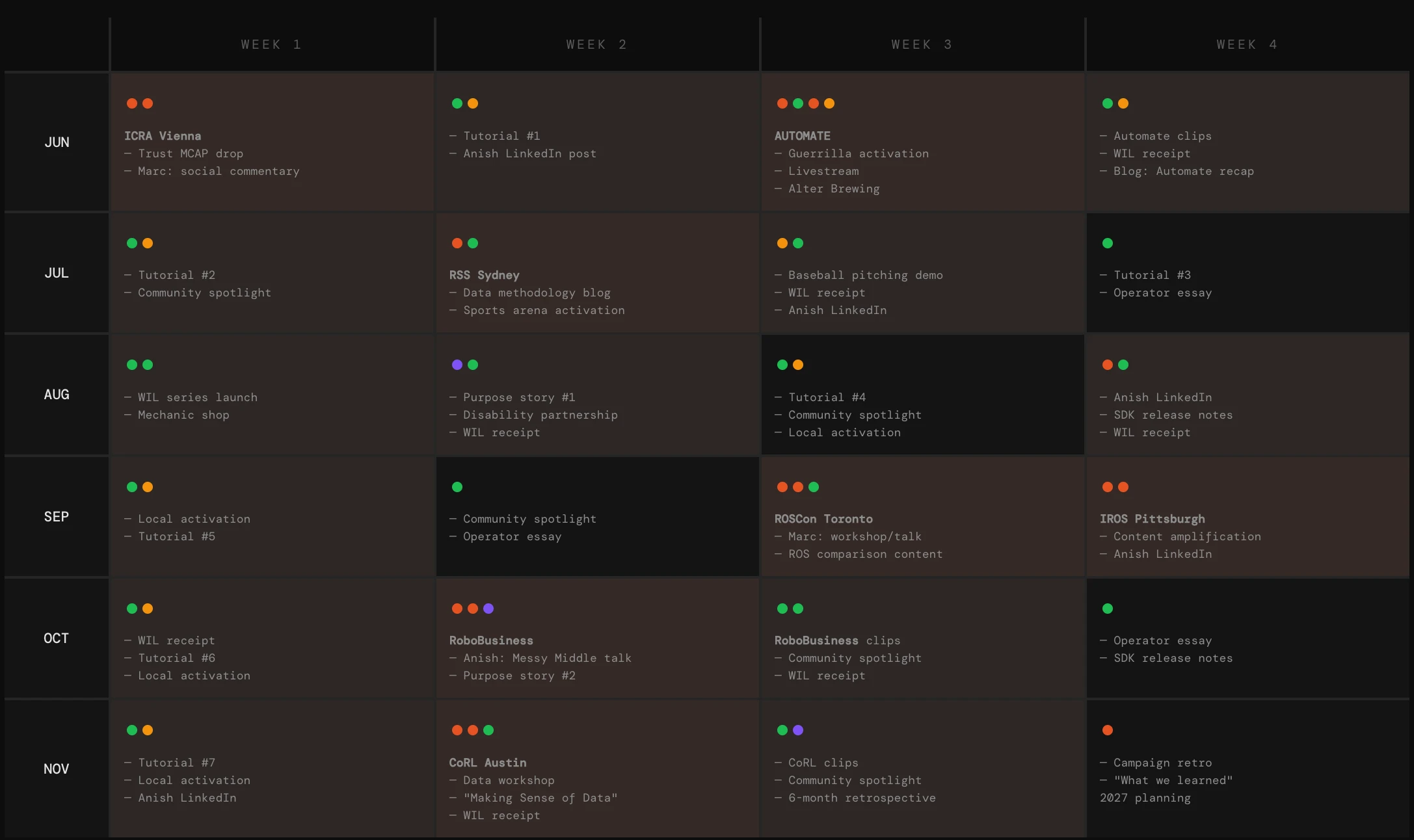The width and height of the screenshot is (1414, 840).
Task: Select the OCT row label
Action: tap(57, 638)
